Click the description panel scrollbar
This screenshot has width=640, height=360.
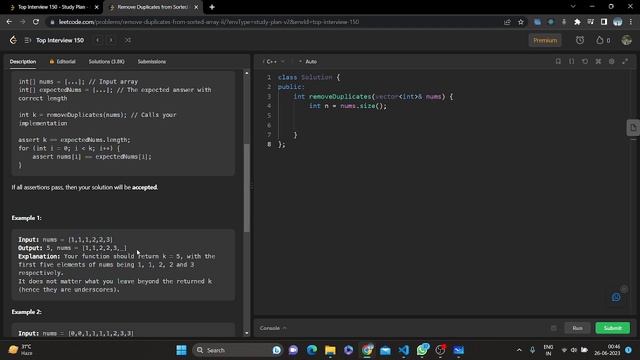[x=247, y=188]
